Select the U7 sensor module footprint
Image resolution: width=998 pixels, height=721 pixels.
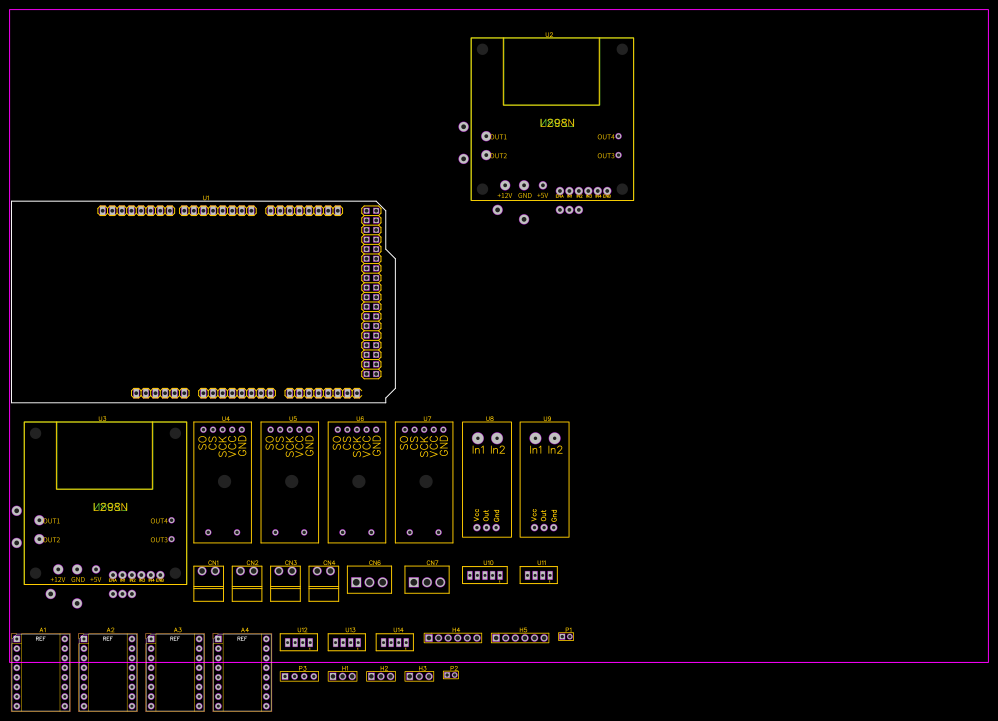(424, 480)
